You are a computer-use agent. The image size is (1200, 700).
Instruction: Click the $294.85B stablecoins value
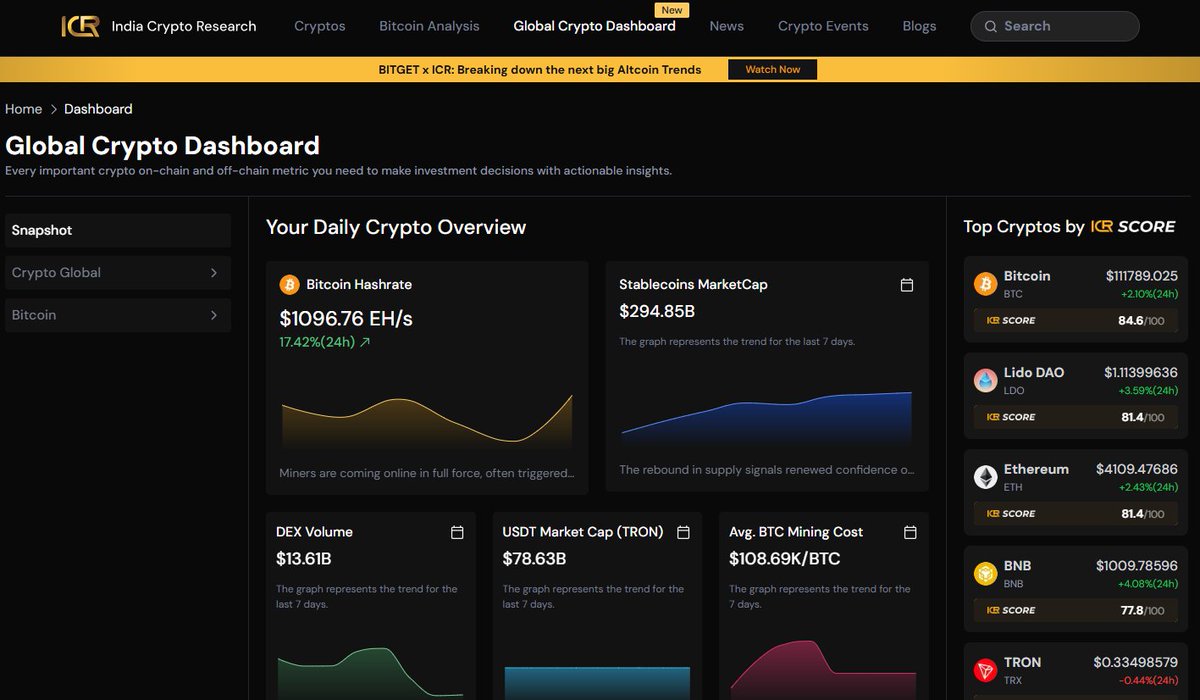click(x=657, y=311)
